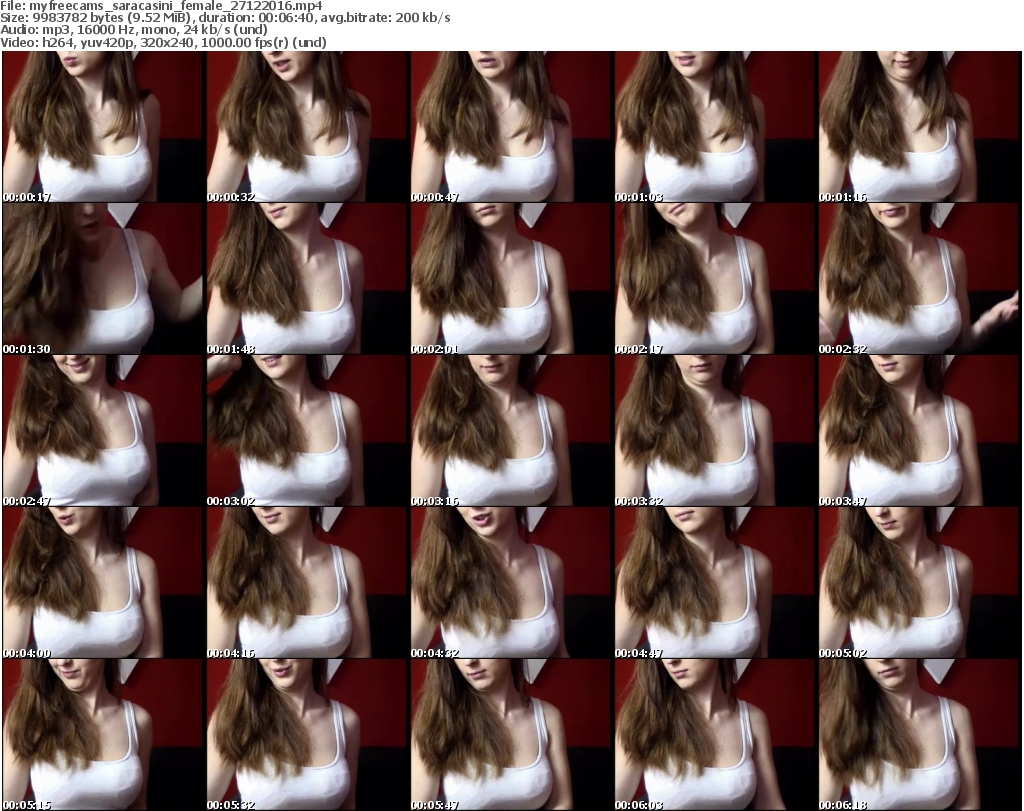Select the thumbnail stamped 00:06:18

(919, 735)
